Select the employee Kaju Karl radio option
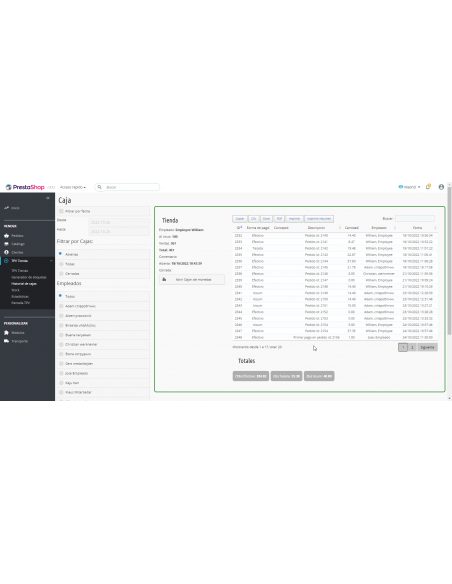452x584 pixels. coord(61,383)
